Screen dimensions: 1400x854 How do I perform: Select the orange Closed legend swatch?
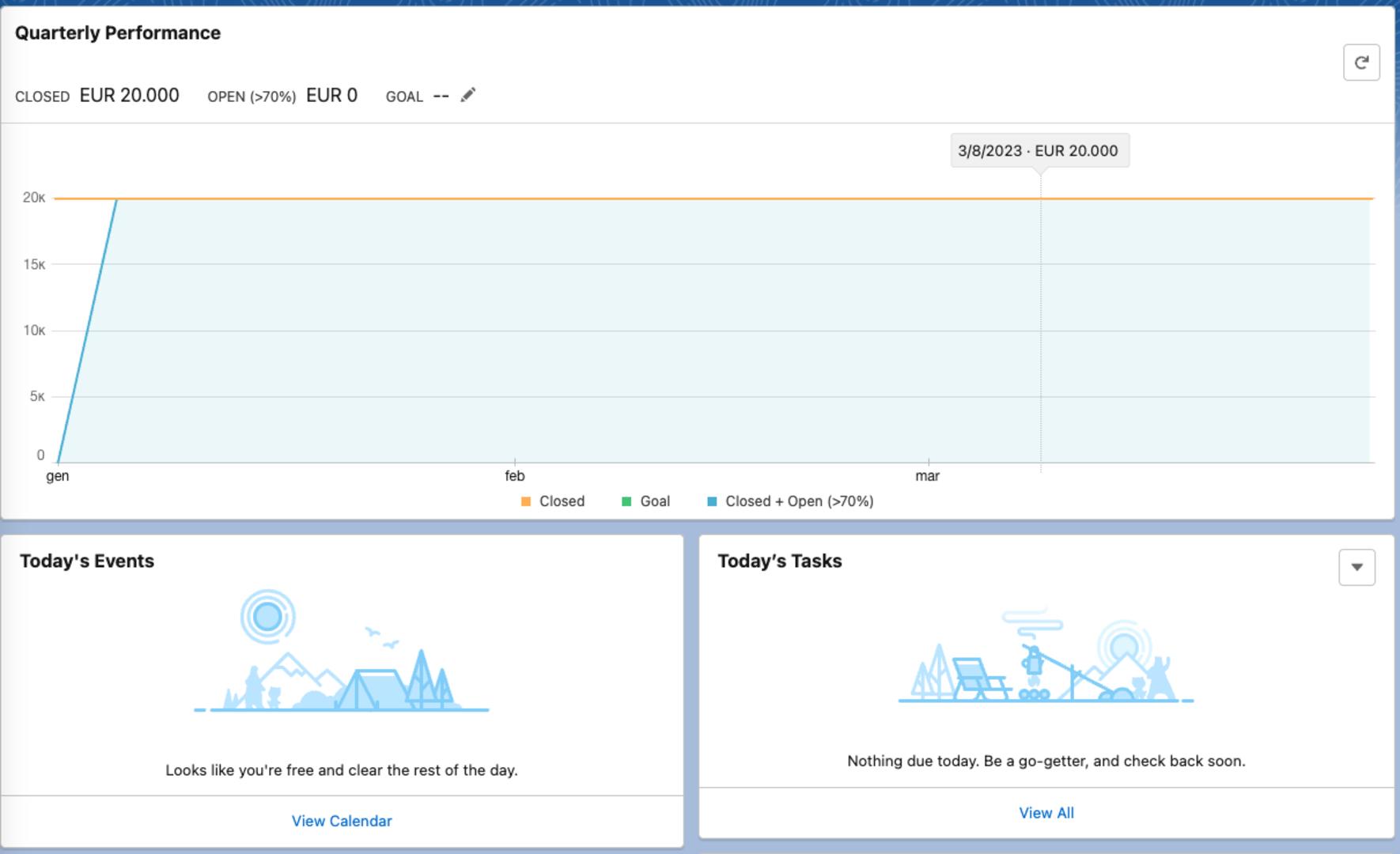tap(526, 501)
